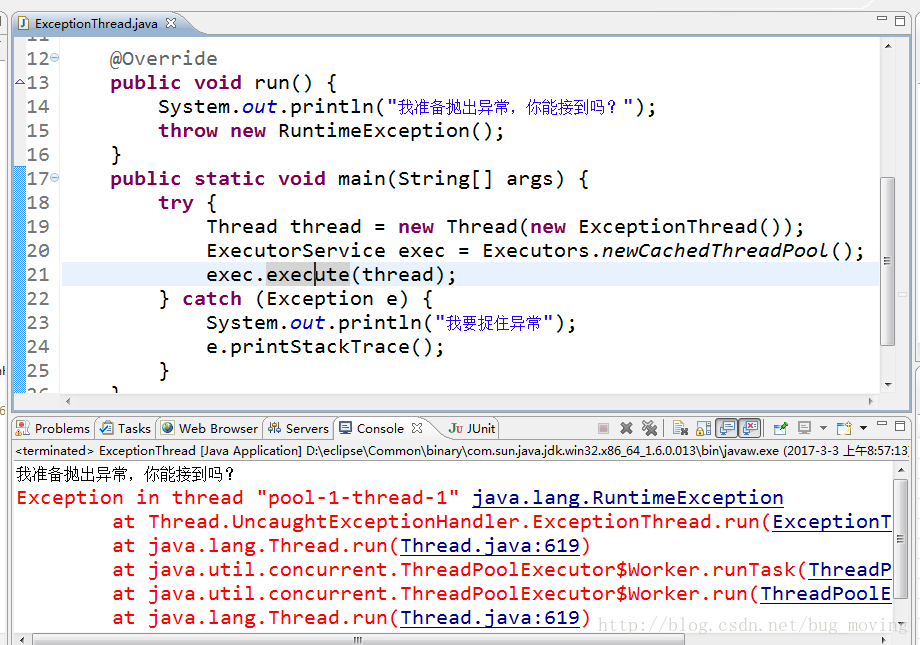Click Console horizontal scroll left arrow
The image size is (920, 645).
coord(22,640)
